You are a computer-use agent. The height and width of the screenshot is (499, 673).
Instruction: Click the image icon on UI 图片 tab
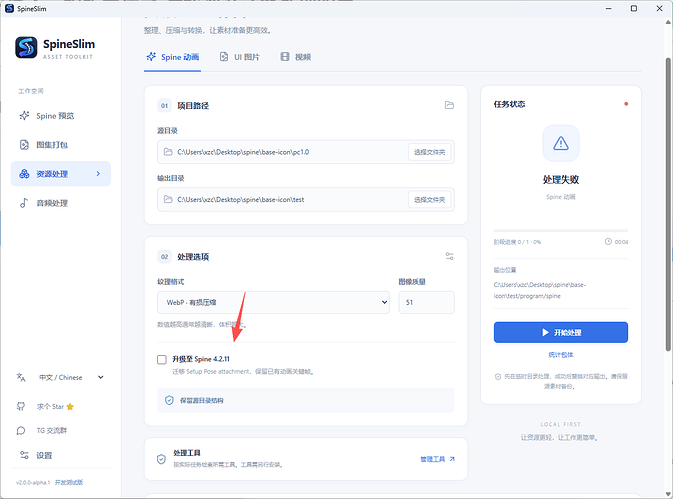[x=224, y=57]
